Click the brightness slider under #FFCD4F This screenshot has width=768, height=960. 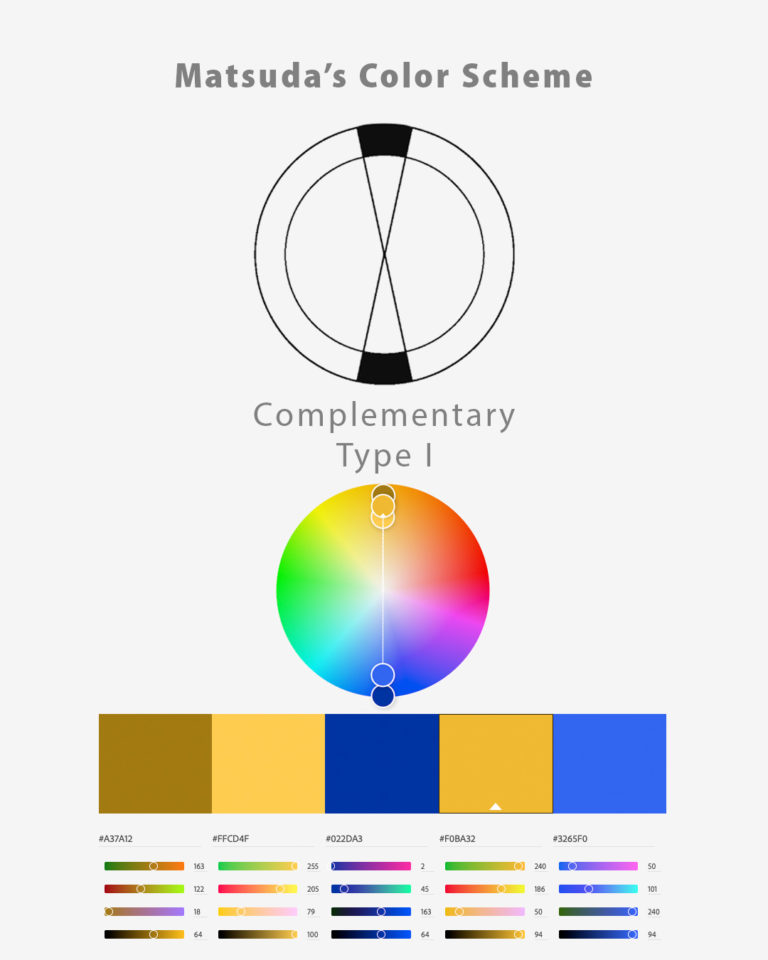pyautogui.click(x=258, y=934)
